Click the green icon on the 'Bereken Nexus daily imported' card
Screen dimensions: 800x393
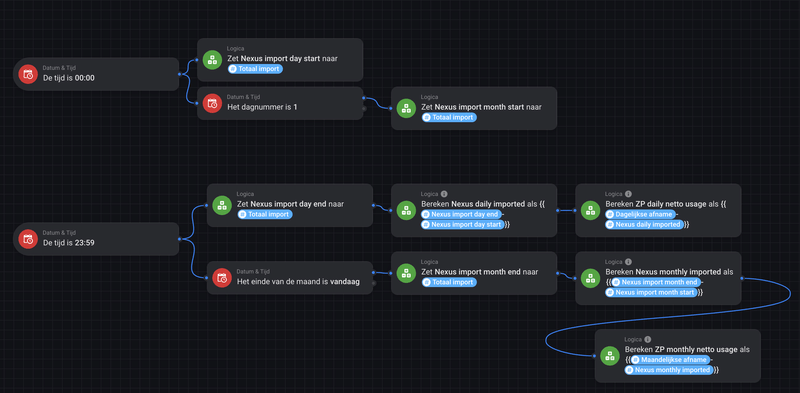(x=406, y=210)
